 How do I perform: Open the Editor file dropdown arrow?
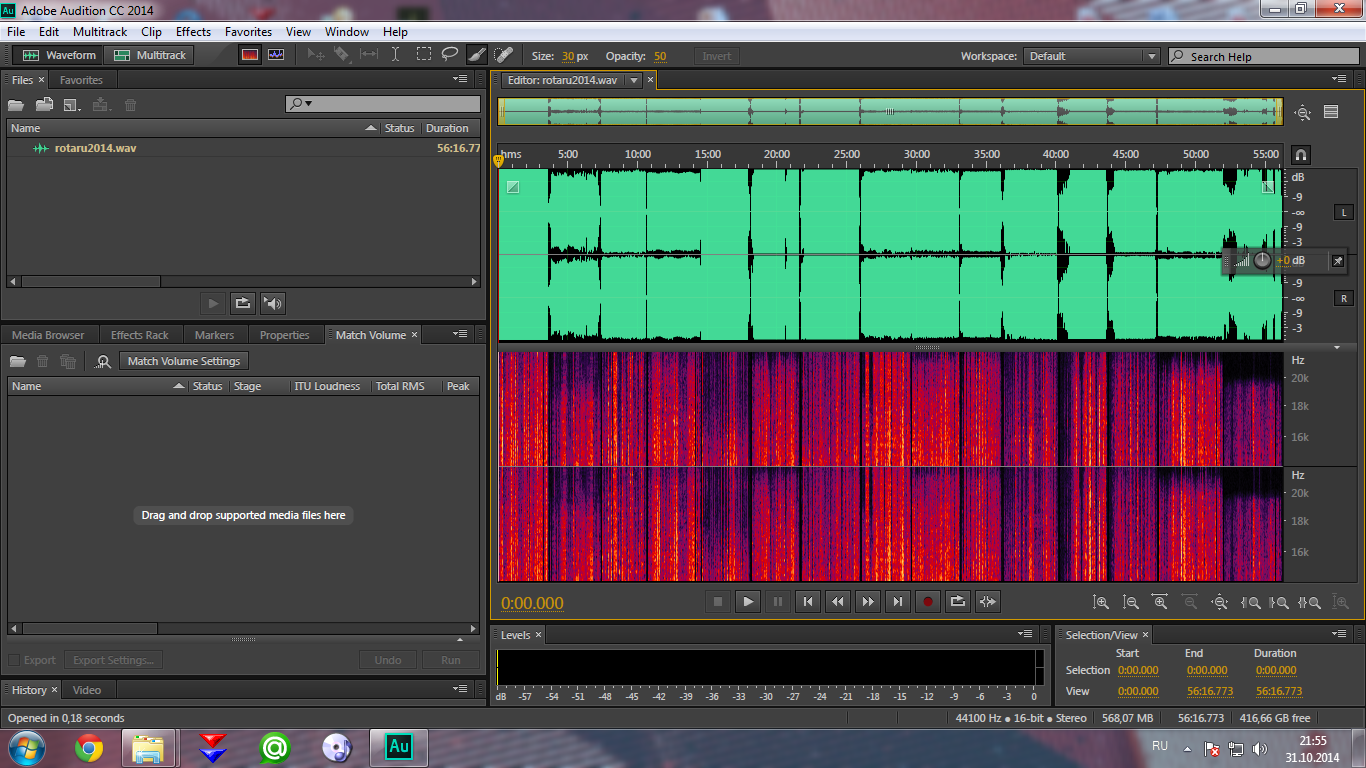633,80
